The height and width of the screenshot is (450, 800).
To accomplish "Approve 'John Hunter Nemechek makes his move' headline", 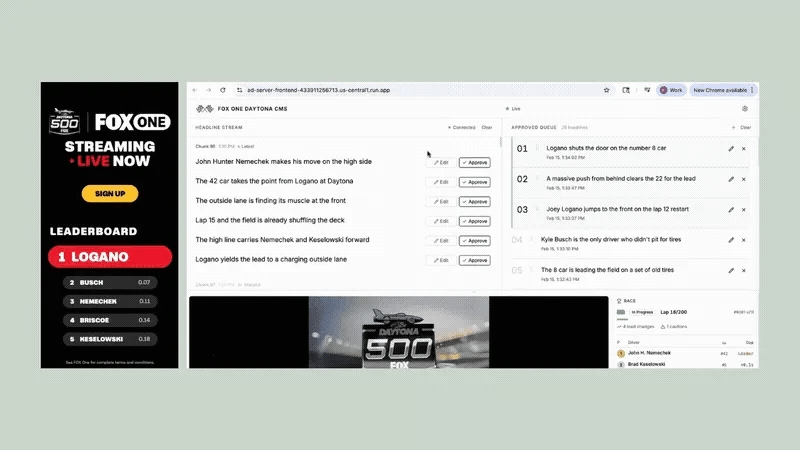I will click(x=474, y=162).
